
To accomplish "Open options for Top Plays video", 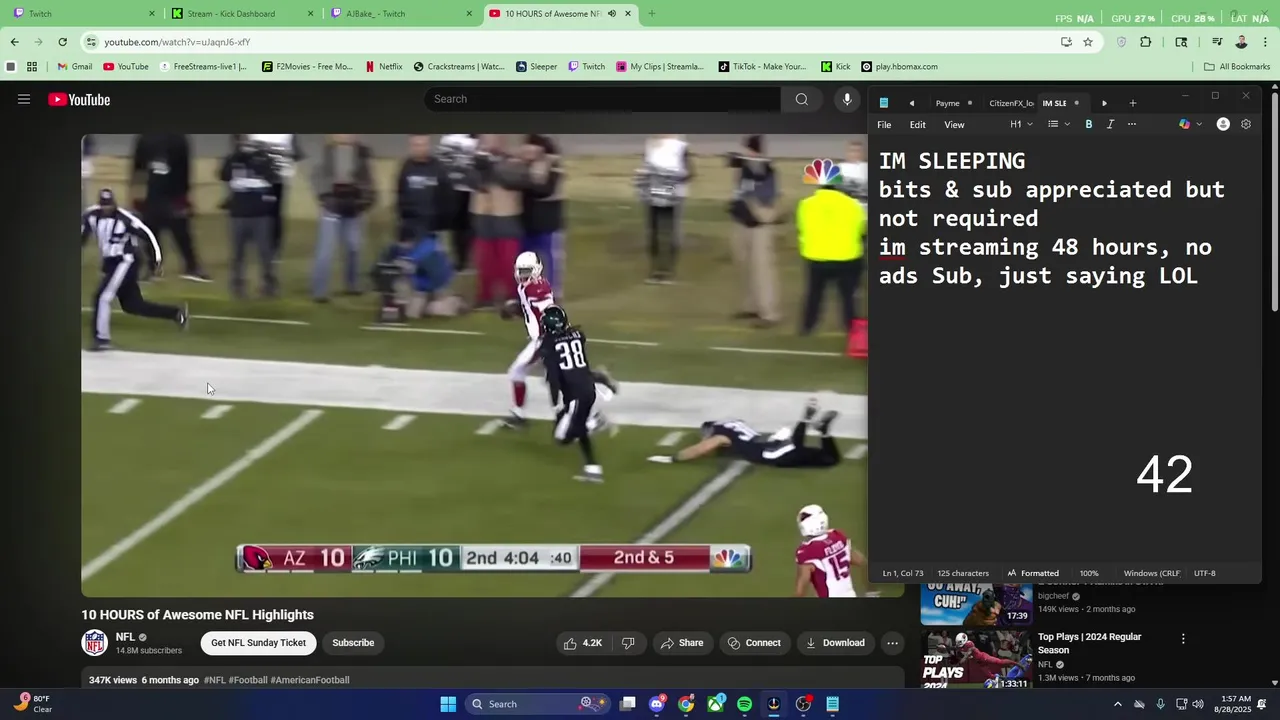I will click(1183, 638).
